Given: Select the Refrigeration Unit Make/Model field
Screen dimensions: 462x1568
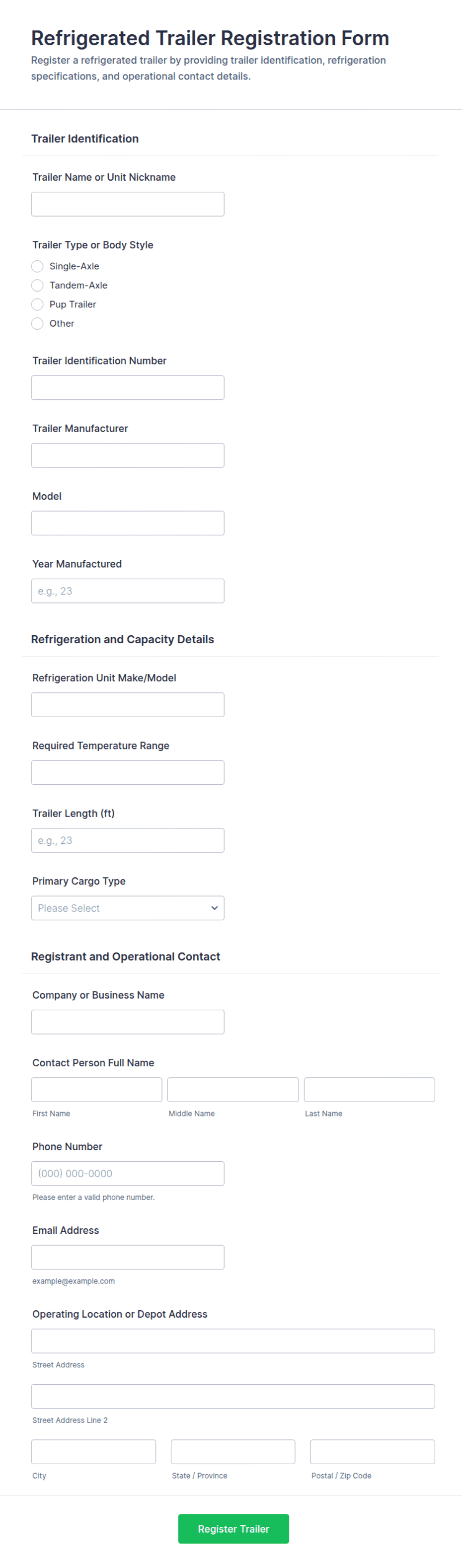Looking at the screenshot, I should point(128,704).
